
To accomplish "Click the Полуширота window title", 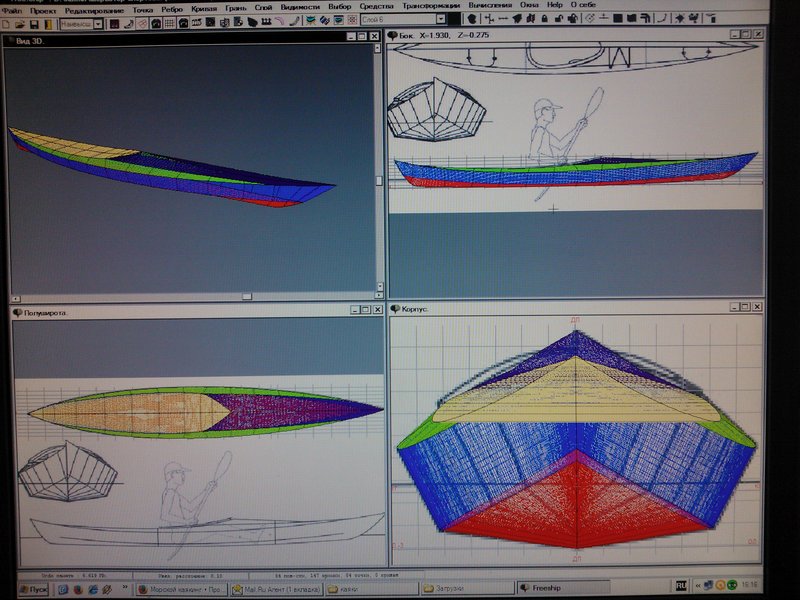I will 45,312.
